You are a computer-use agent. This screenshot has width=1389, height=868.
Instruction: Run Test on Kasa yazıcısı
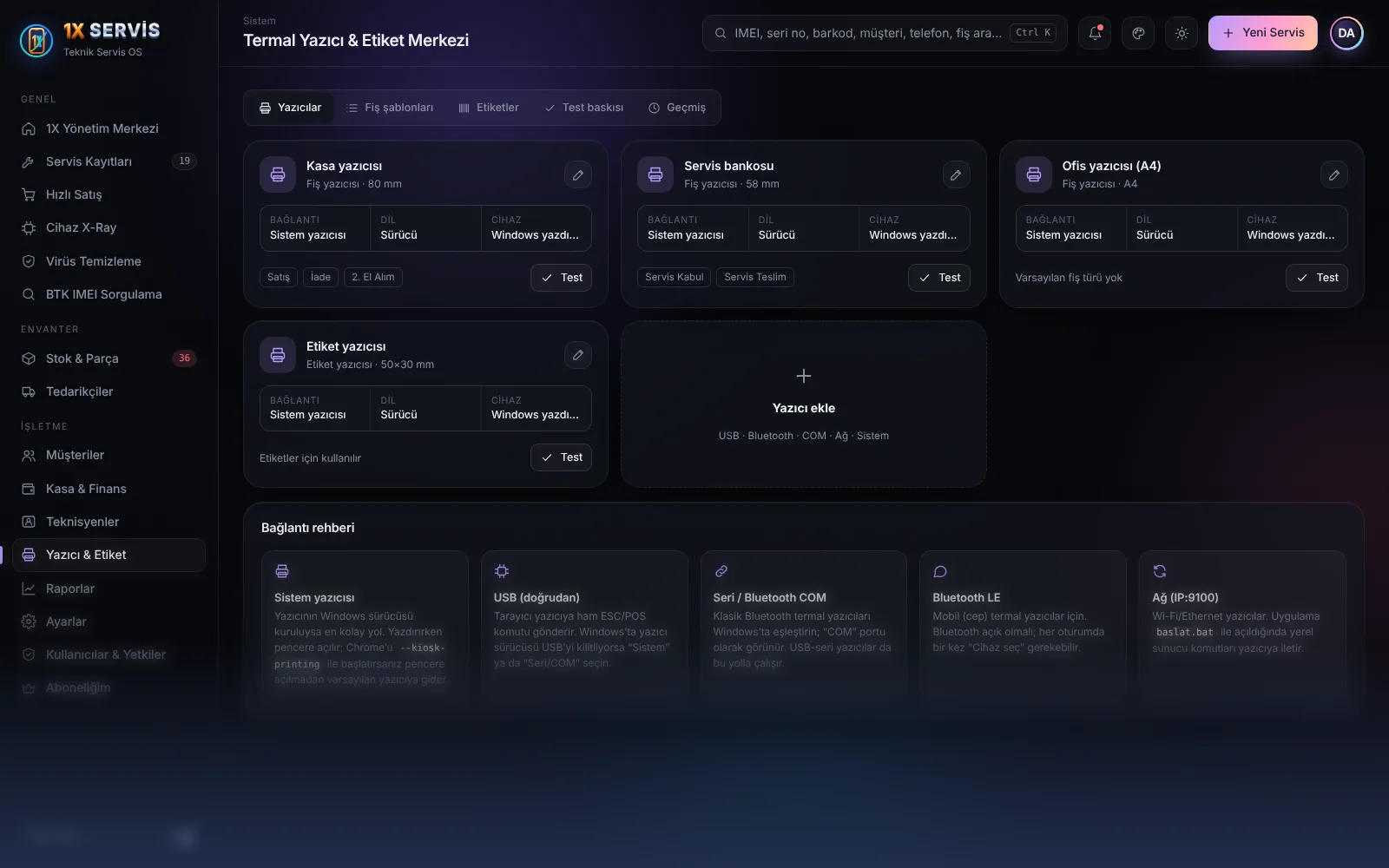pos(562,278)
